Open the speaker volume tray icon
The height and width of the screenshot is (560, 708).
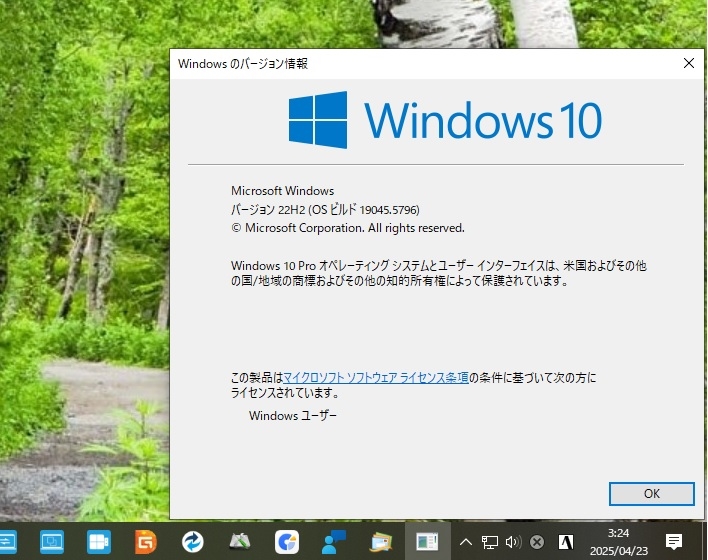(513, 541)
